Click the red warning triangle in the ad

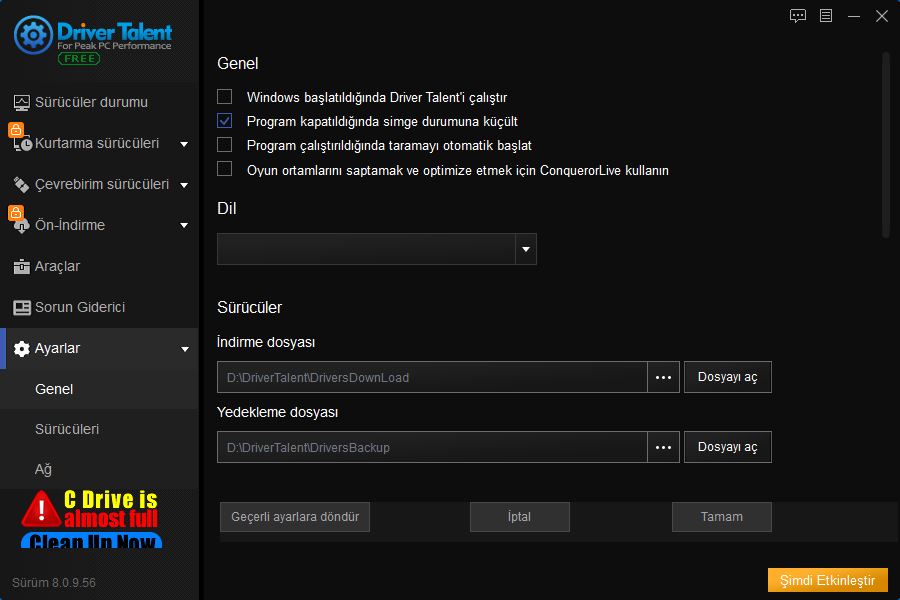tap(41, 509)
